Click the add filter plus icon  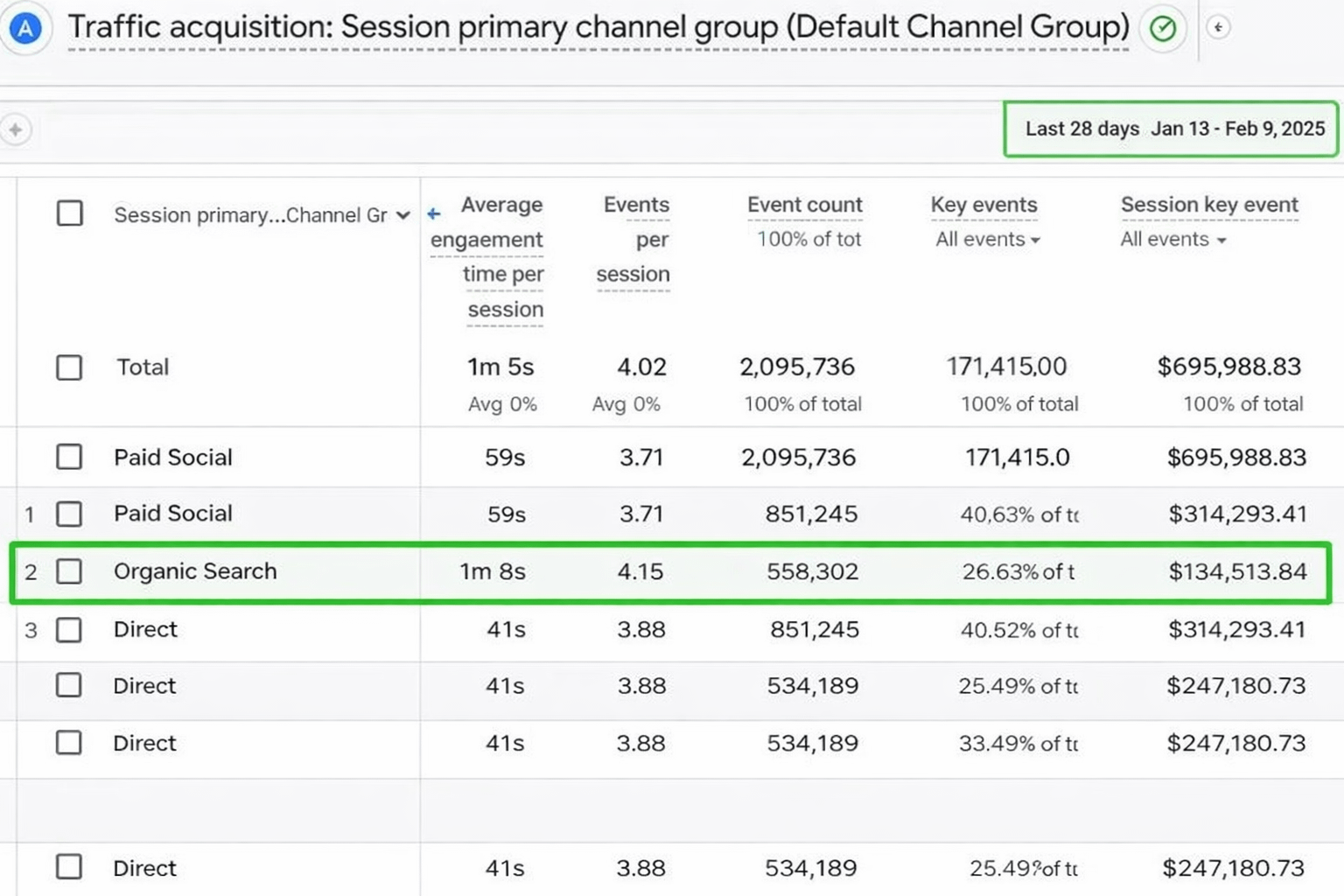pos(15,129)
